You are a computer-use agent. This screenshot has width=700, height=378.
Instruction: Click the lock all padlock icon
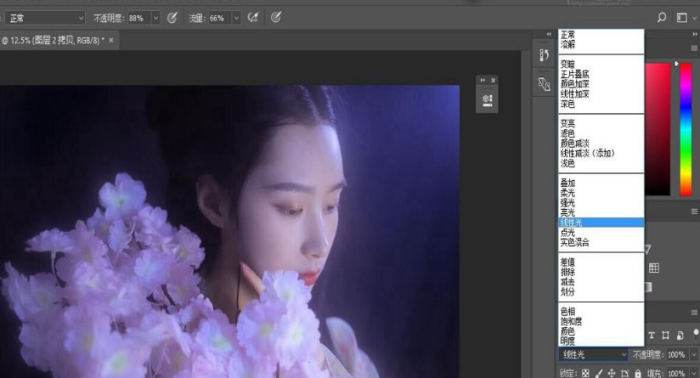coord(638,373)
